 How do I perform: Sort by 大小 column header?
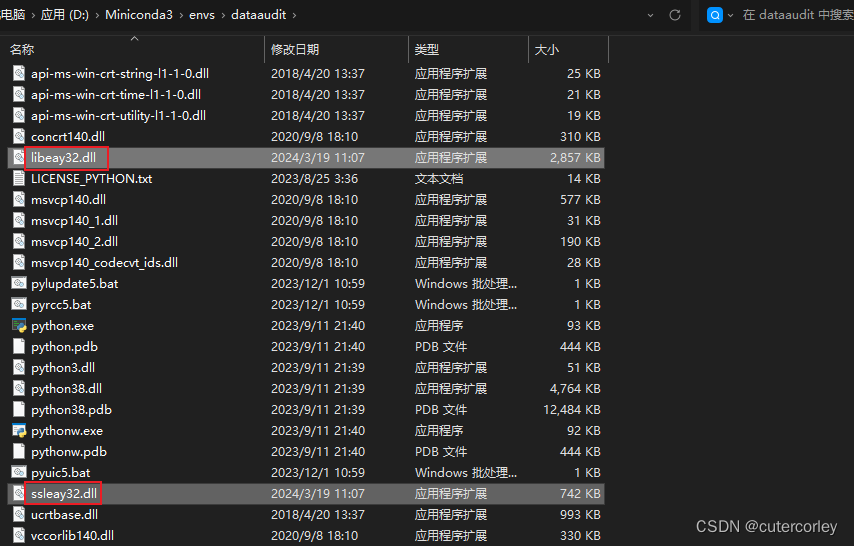[x=546, y=50]
